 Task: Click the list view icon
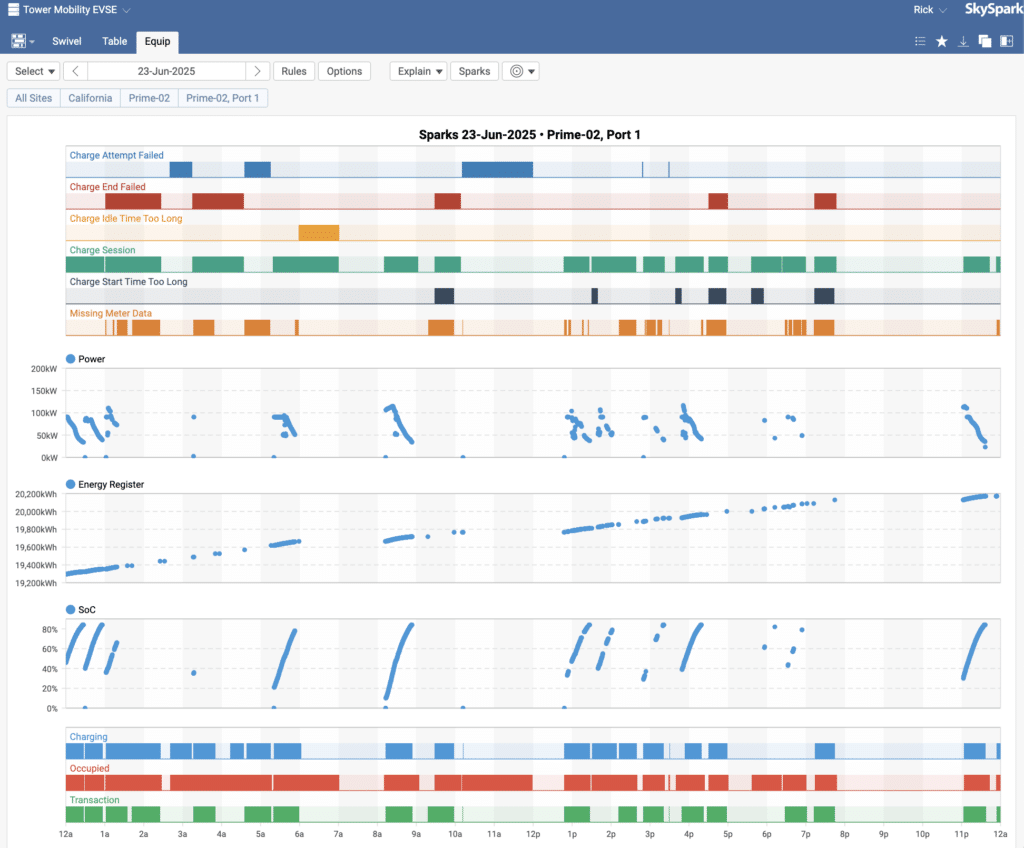920,41
